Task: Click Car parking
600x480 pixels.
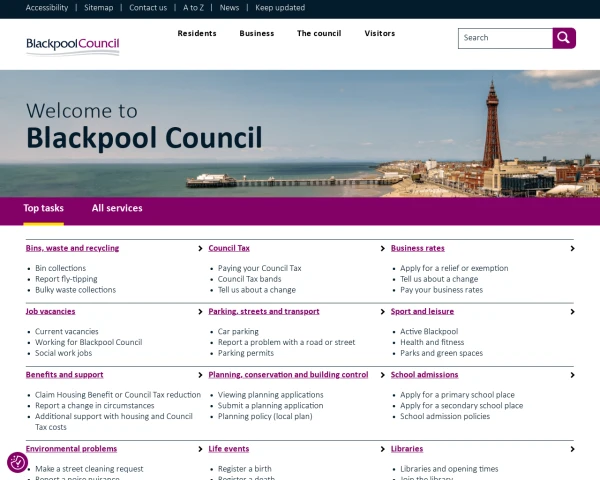Action: [238, 331]
